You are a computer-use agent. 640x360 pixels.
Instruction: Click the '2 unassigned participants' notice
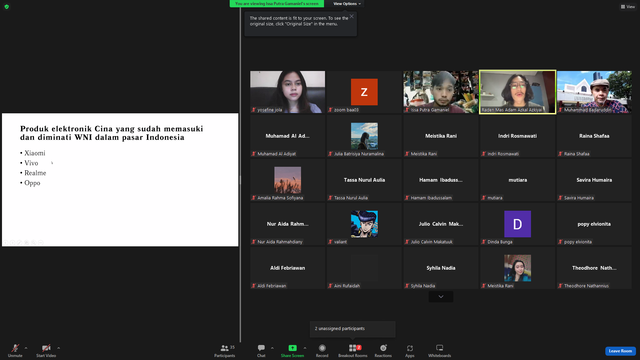tap(353, 329)
